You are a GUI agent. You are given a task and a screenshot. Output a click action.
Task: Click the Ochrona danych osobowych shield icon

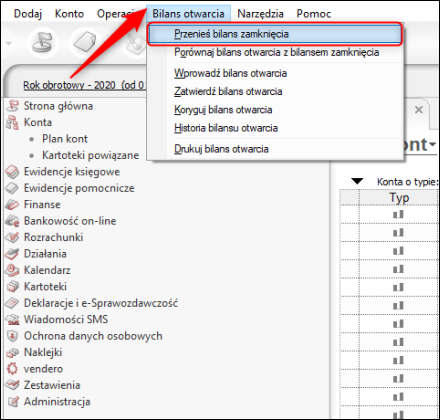coord(13,336)
